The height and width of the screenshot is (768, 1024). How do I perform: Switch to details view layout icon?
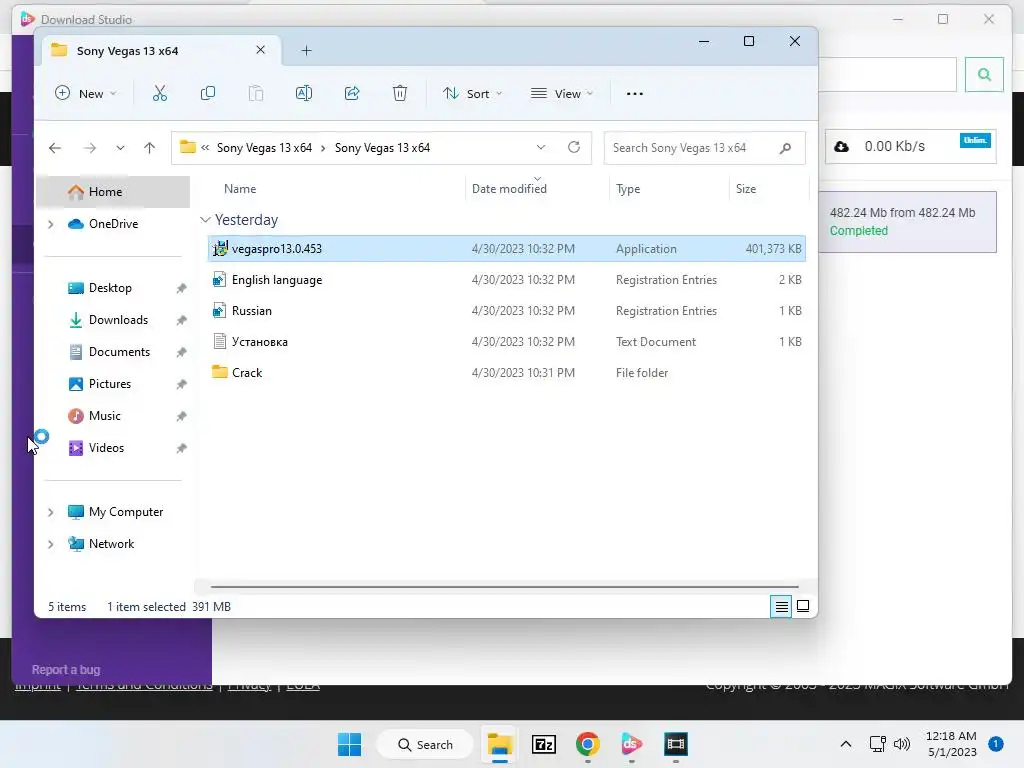tap(781, 607)
